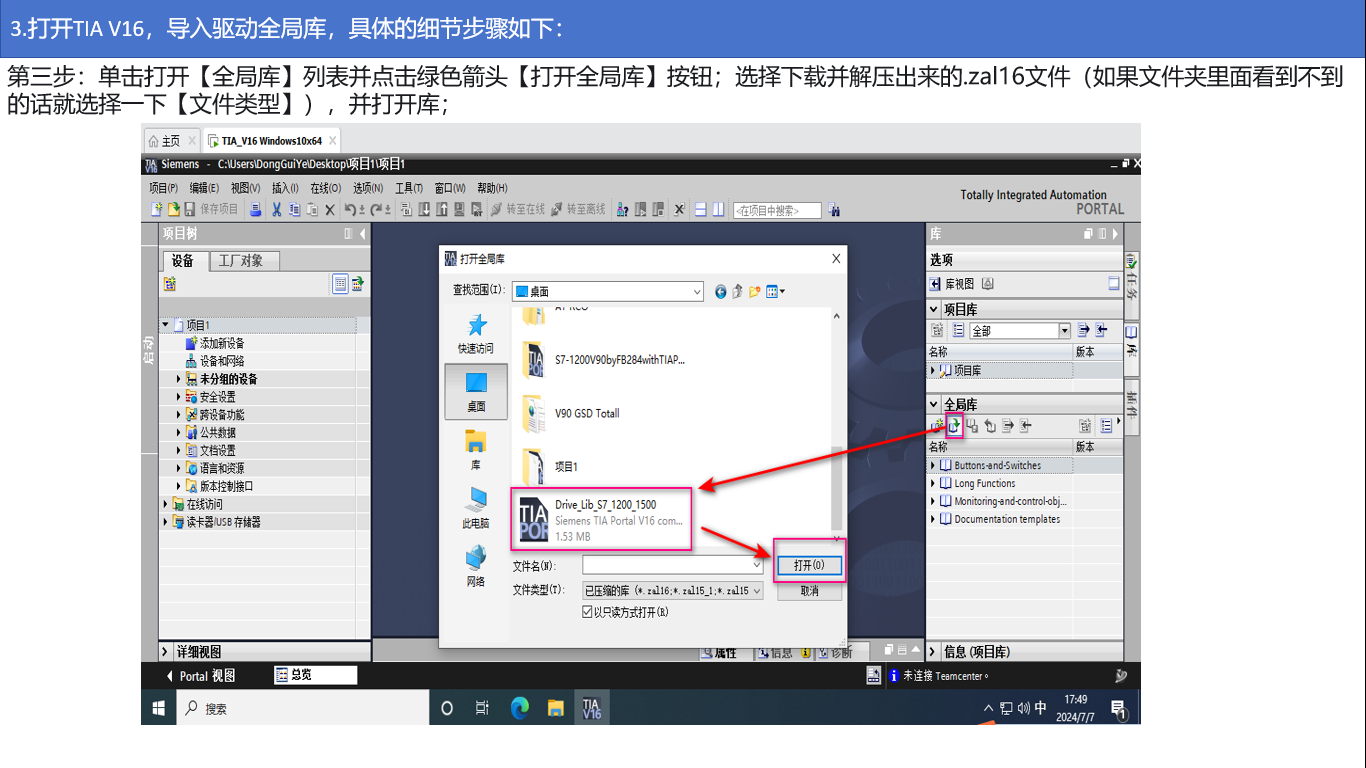Expand the Ungrouped devices tree node

coord(179,379)
